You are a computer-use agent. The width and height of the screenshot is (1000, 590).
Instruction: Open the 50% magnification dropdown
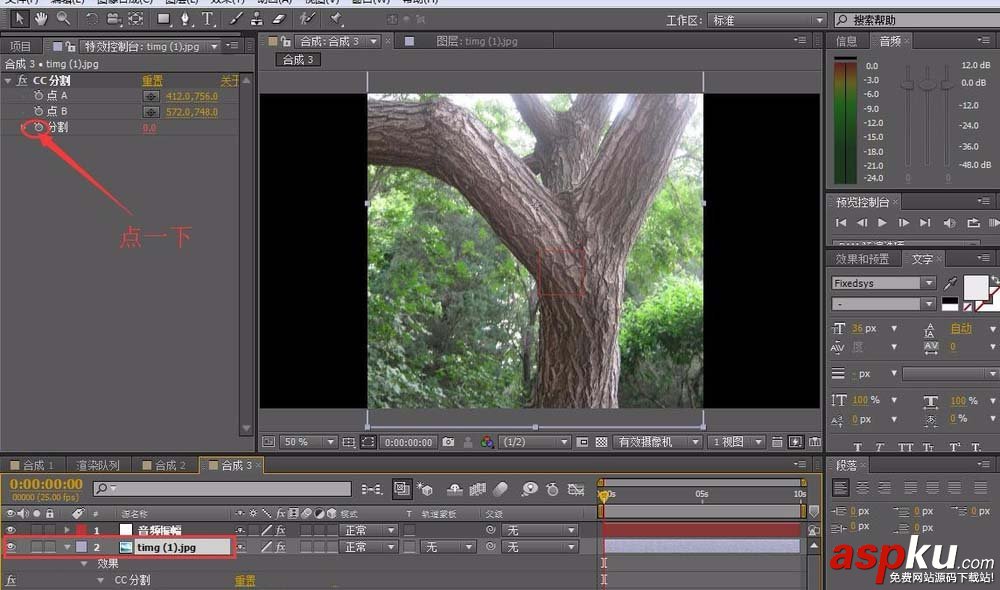[x=309, y=441]
